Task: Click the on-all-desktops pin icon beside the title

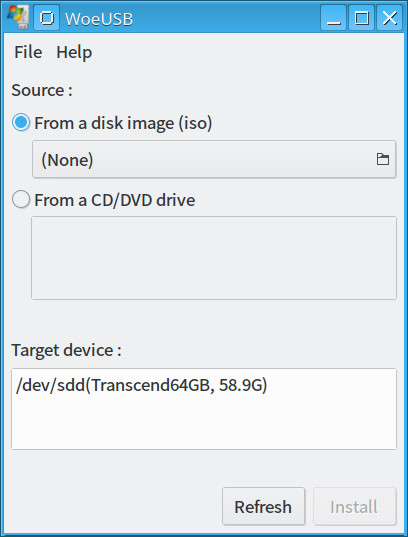Action: (x=47, y=18)
